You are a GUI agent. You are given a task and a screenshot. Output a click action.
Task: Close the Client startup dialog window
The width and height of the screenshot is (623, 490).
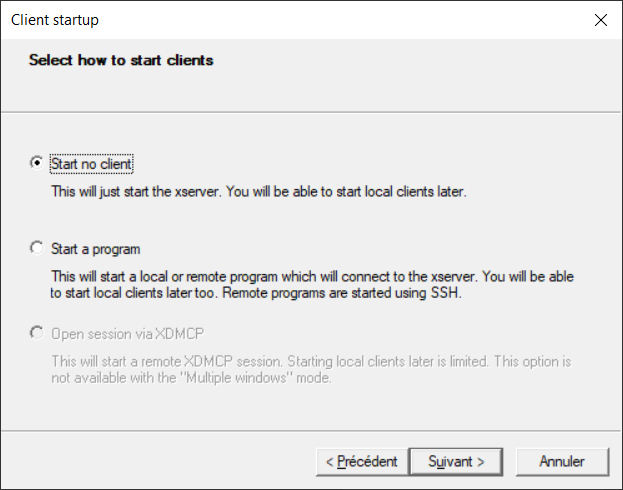(x=600, y=20)
